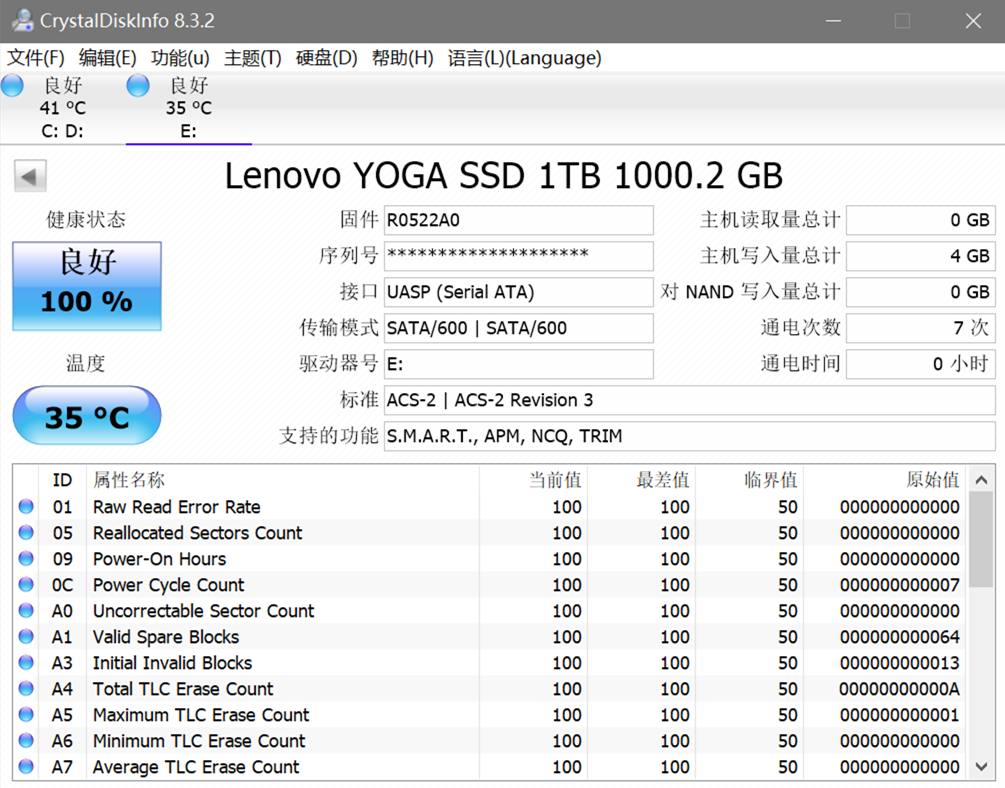Click status dot for Average TLC Erase Count
This screenshot has height=788, width=1005.
[x=26, y=766]
